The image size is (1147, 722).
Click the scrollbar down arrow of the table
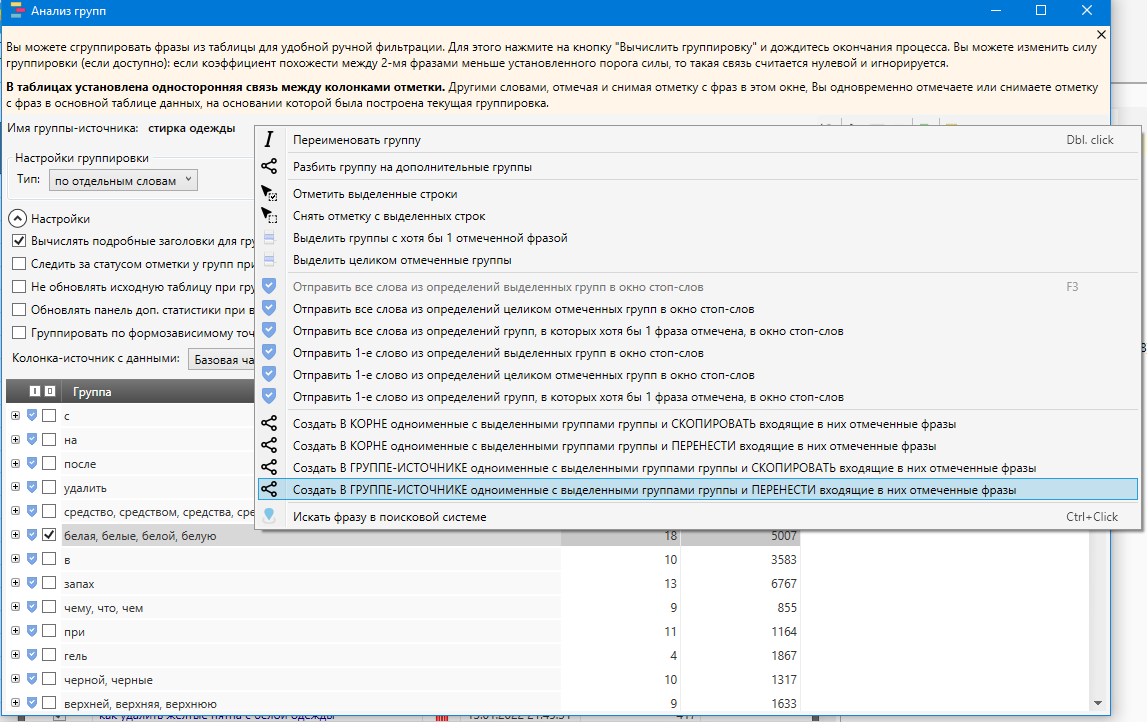point(1097,703)
